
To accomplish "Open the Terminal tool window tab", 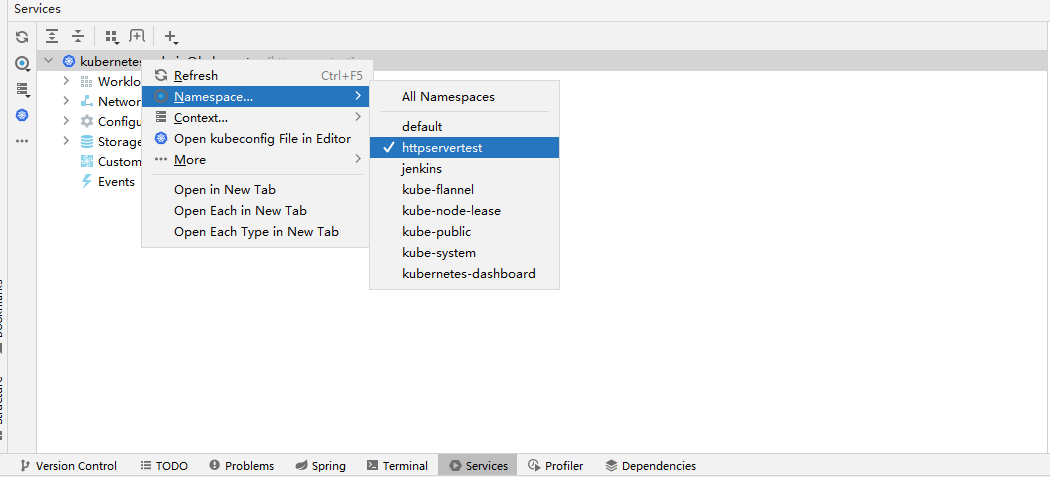I will click(397, 466).
